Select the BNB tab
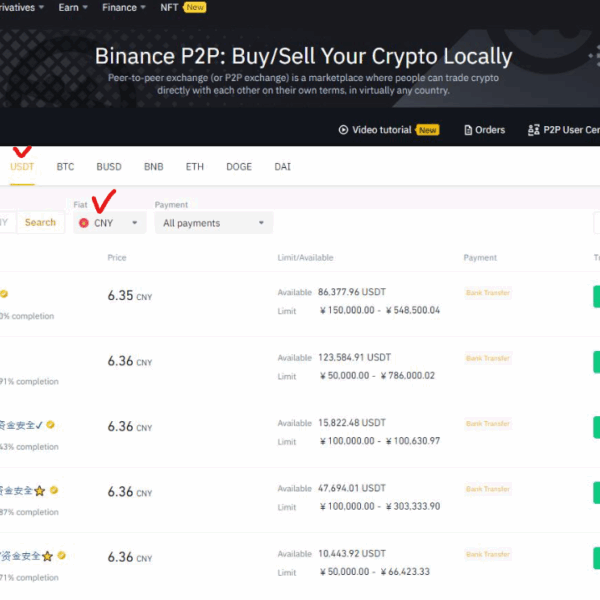600x600 pixels. [153, 167]
